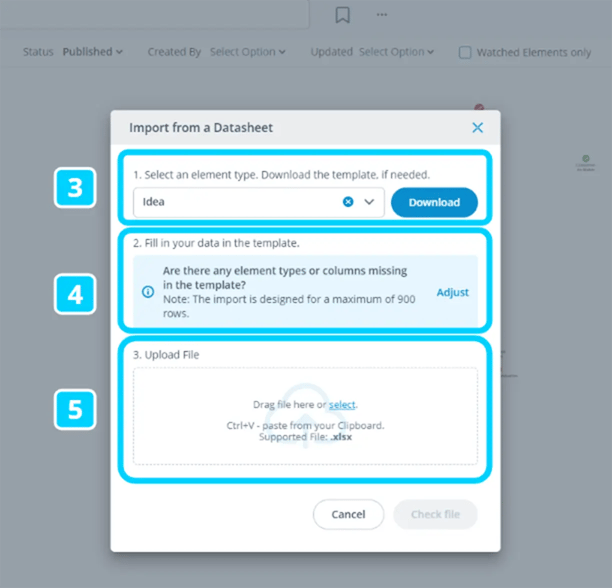The height and width of the screenshot is (588, 612).
Task: Open the Status Published filter dropdown
Action: pyautogui.click(x=92, y=52)
